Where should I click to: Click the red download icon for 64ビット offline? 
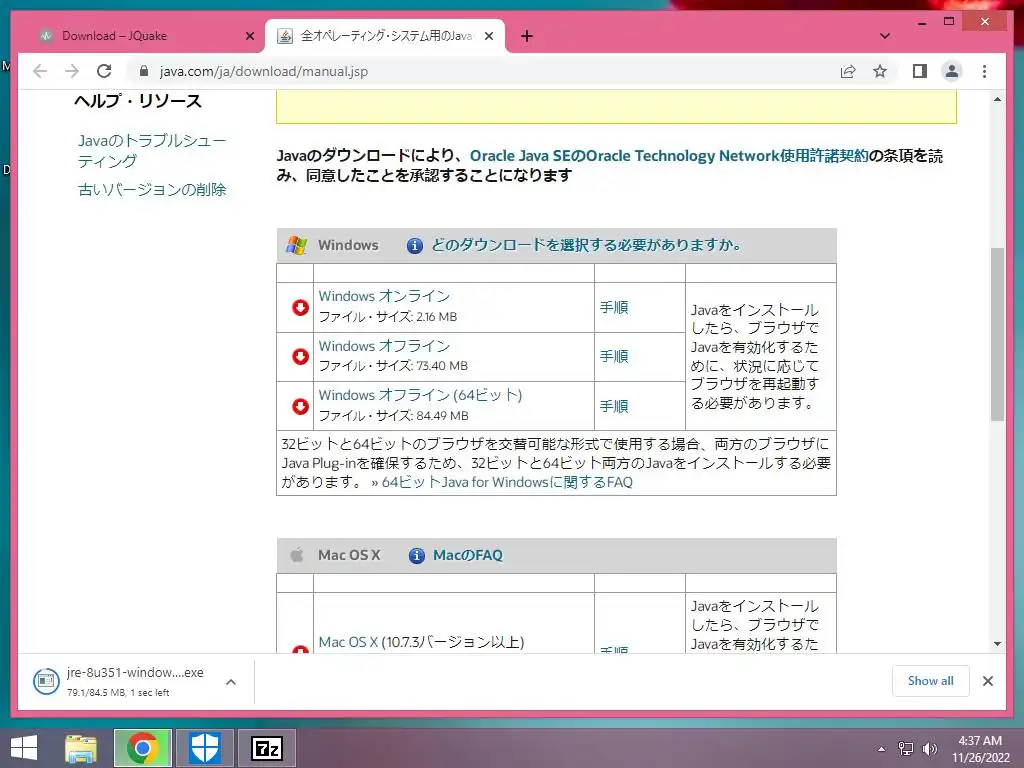[300, 406]
